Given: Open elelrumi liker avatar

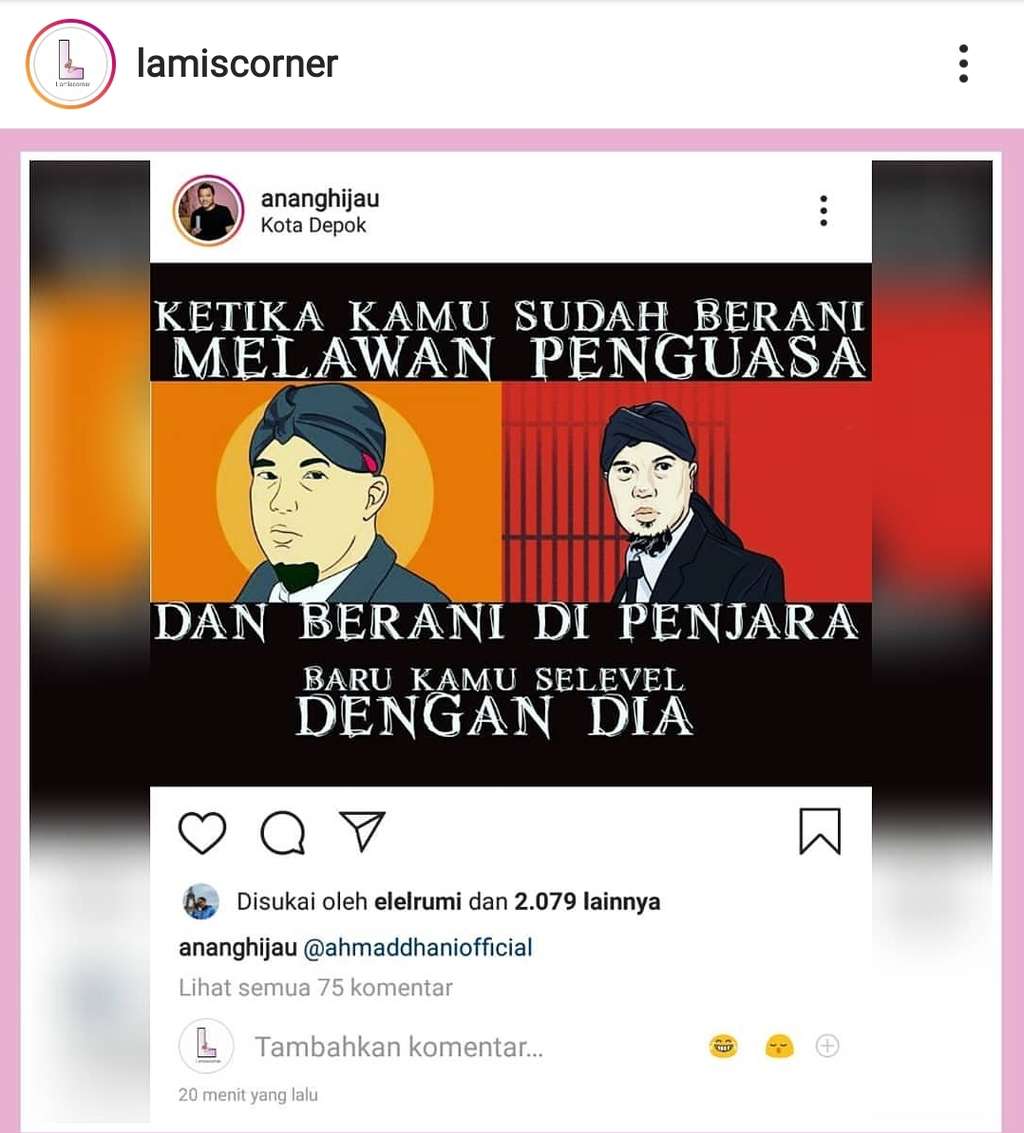Looking at the screenshot, I should [x=201, y=901].
